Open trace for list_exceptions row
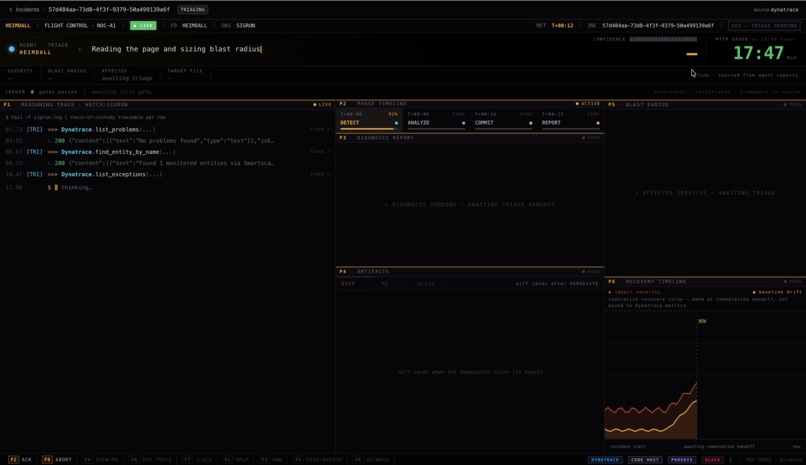Image resolution: width=806 pixels, height=465 pixels. coord(320,174)
